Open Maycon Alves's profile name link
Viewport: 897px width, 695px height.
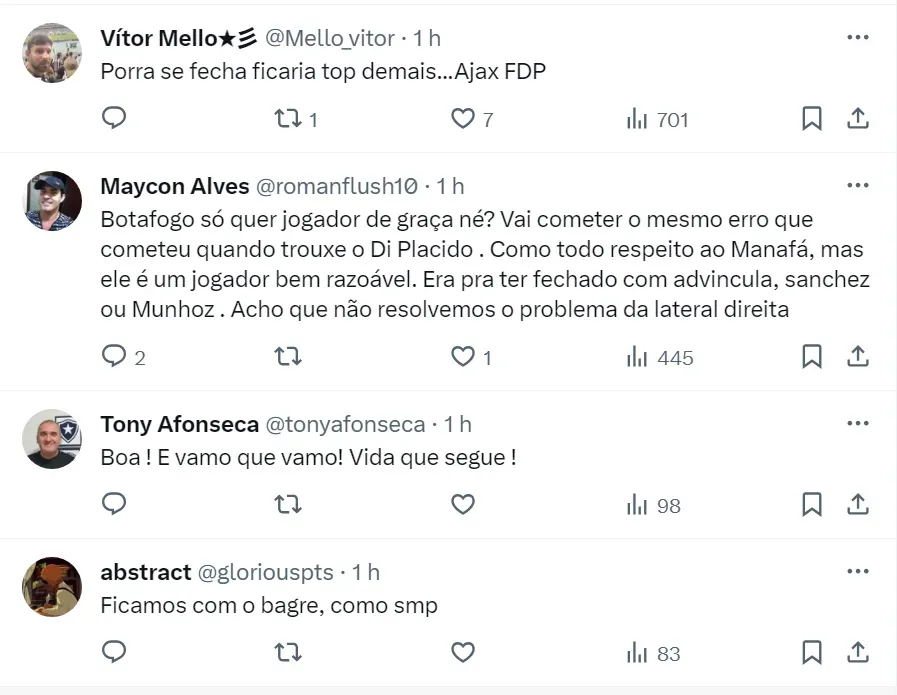[175, 186]
